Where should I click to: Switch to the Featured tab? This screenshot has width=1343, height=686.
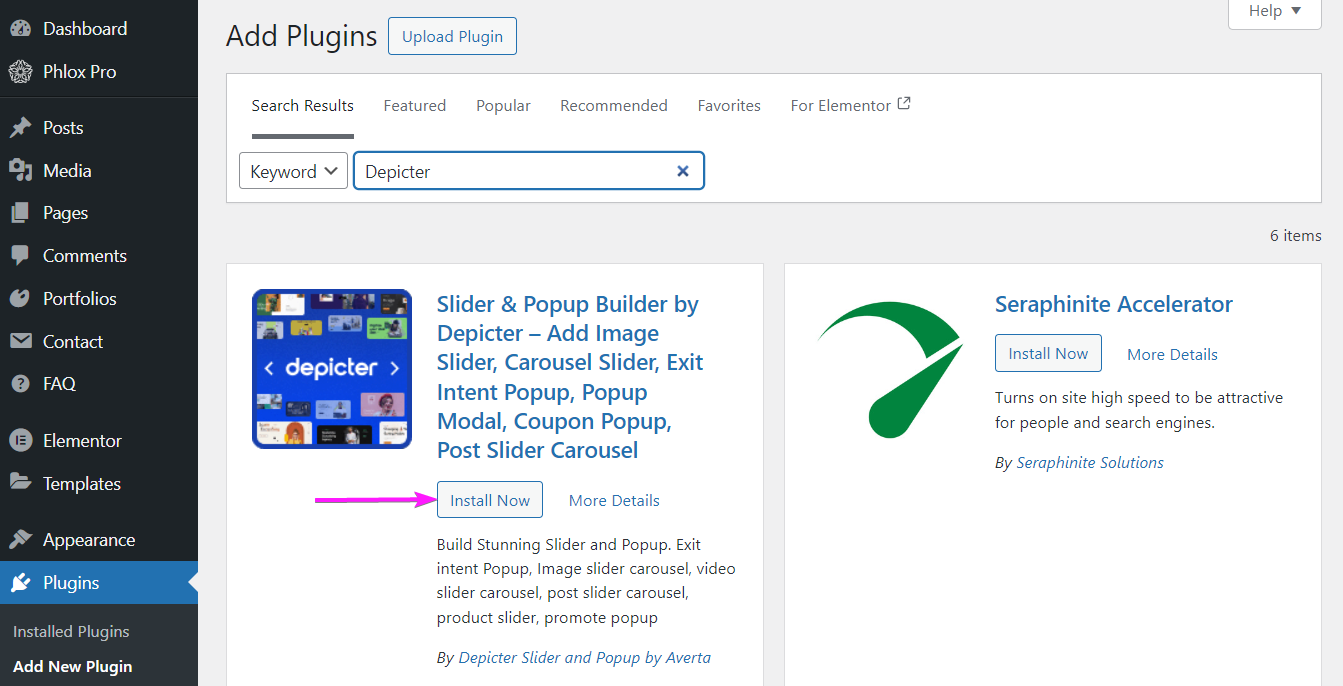tap(415, 106)
